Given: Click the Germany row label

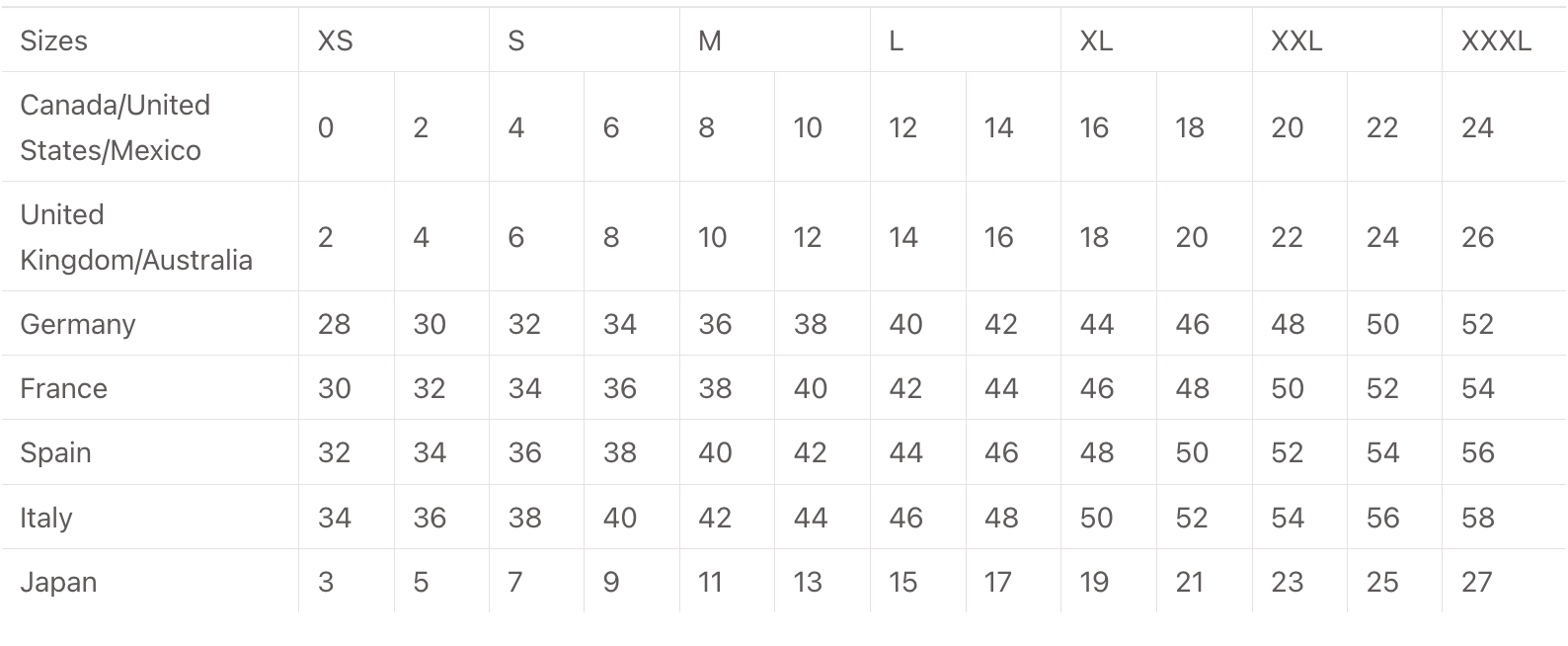Looking at the screenshot, I should (x=77, y=324).
